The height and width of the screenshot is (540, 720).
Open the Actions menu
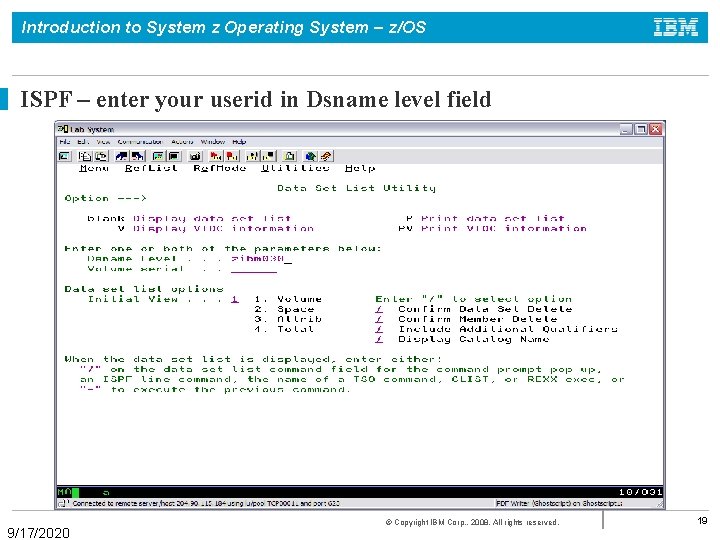pyautogui.click(x=182, y=141)
